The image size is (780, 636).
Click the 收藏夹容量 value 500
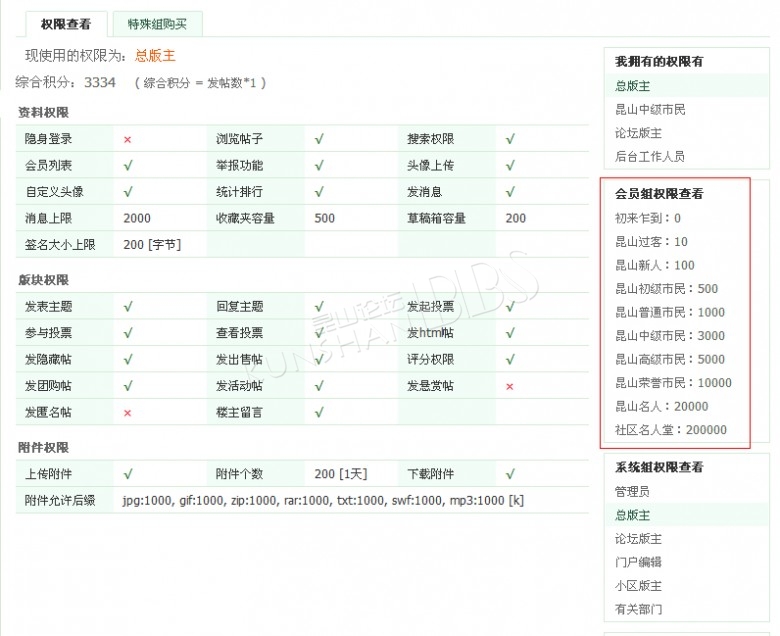click(x=324, y=218)
